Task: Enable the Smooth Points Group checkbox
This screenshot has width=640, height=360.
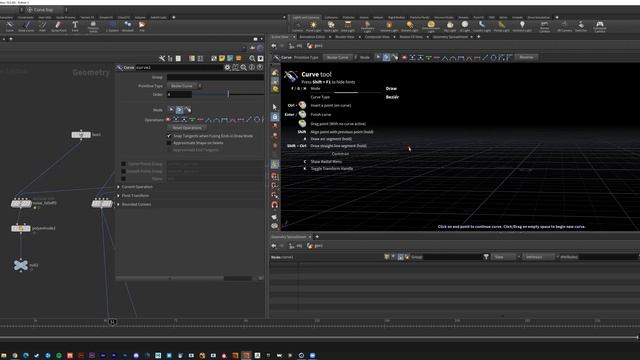Action: (x=123, y=171)
